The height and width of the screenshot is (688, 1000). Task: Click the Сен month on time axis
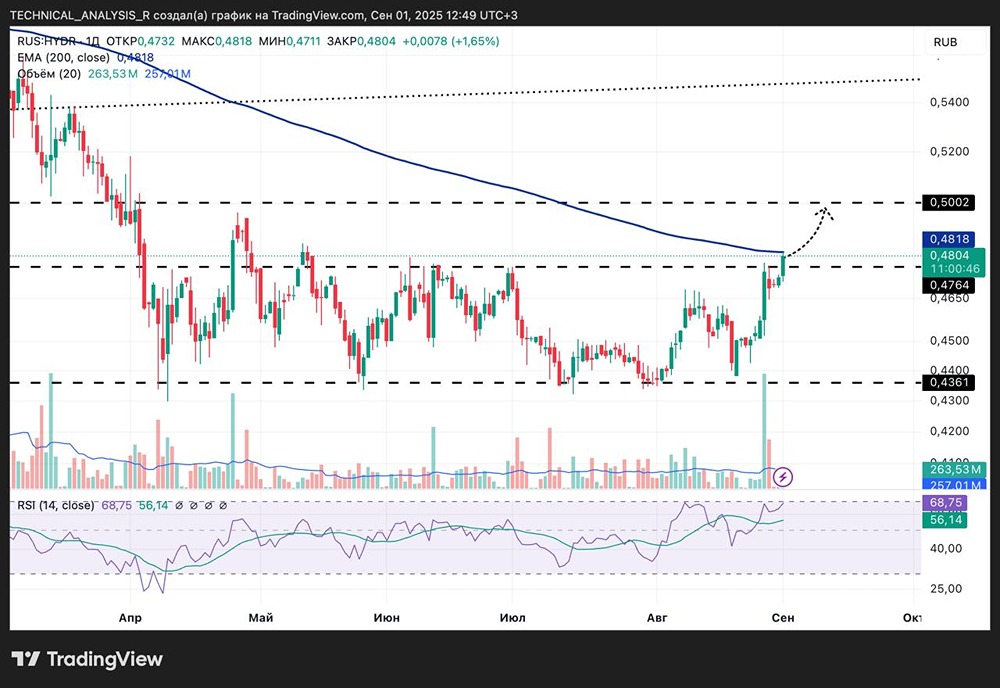click(x=783, y=617)
